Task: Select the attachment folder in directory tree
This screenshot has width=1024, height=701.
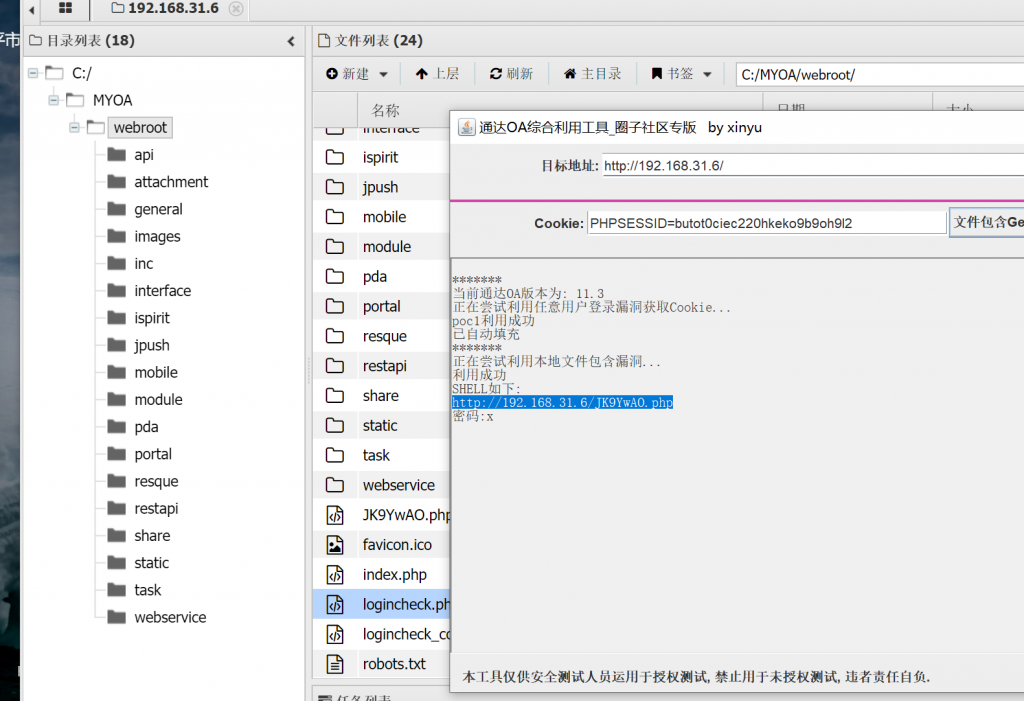Action: (x=171, y=182)
